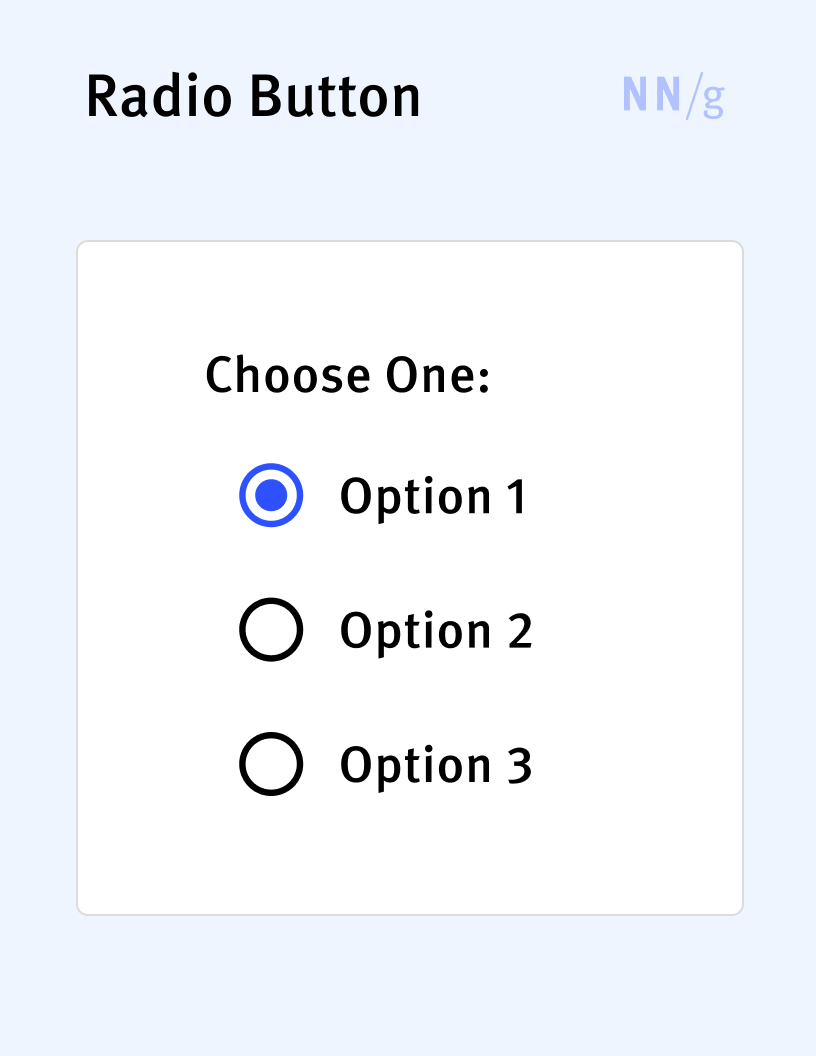
Task: Open the NN/g logo
Action: tap(673, 96)
